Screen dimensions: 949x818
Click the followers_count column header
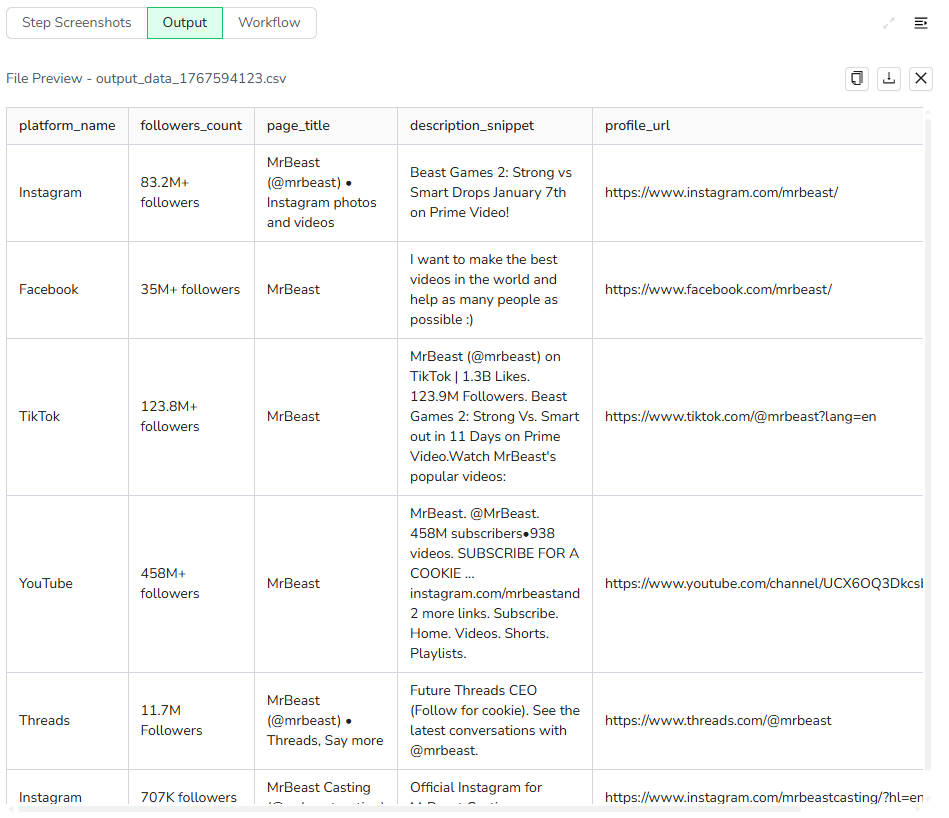189,125
